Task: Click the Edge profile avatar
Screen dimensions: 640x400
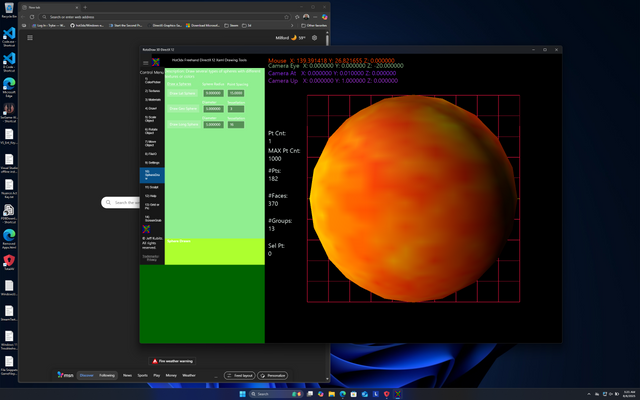Action: [306, 17]
